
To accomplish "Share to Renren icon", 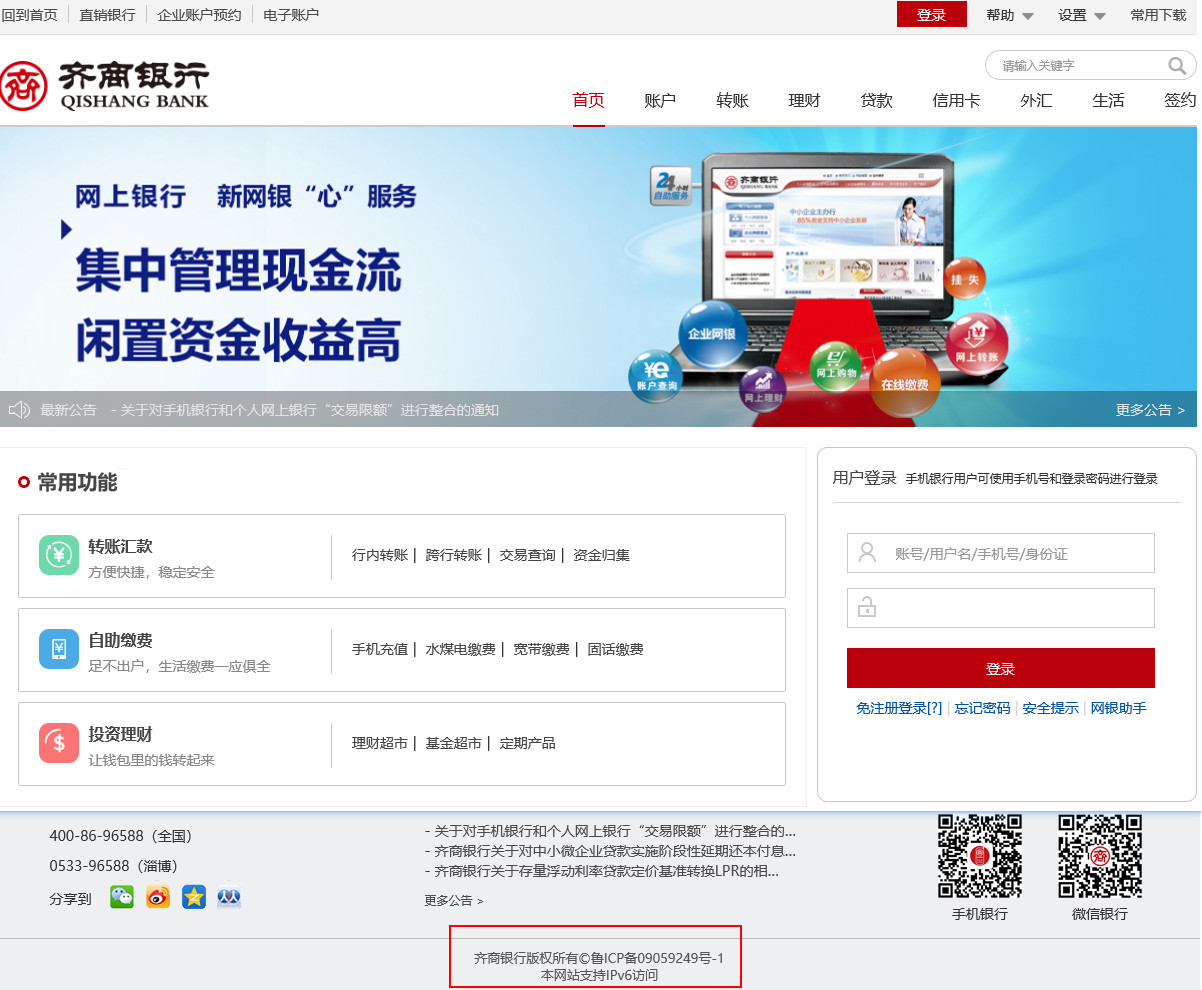I will pos(229,897).
